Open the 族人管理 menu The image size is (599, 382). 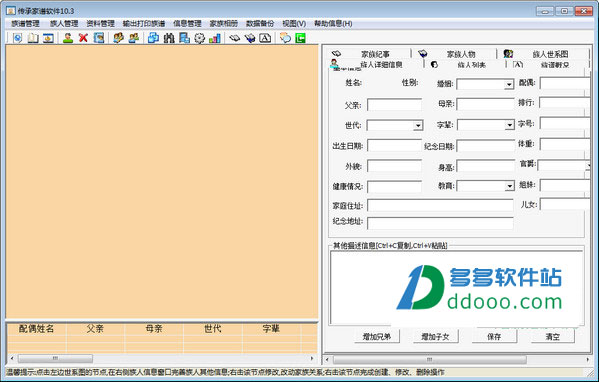point(64,24)
